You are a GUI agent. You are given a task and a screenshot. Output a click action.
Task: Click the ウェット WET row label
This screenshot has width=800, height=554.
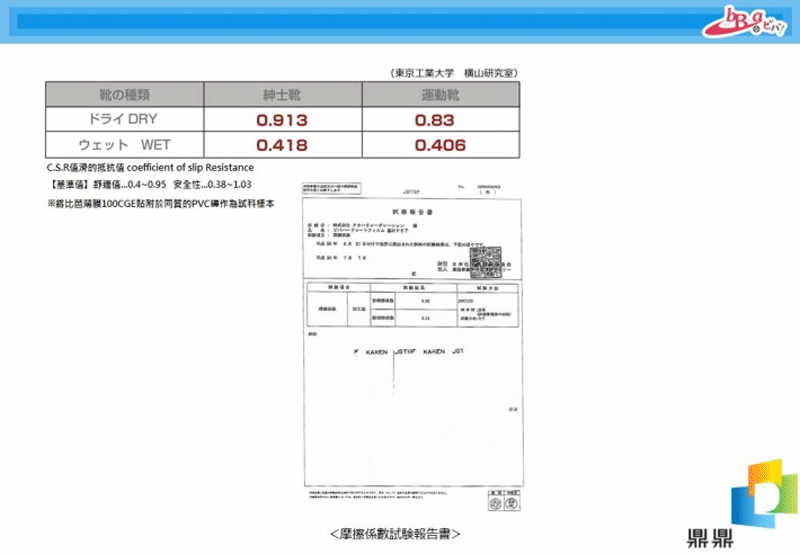[x=124, y=145]
